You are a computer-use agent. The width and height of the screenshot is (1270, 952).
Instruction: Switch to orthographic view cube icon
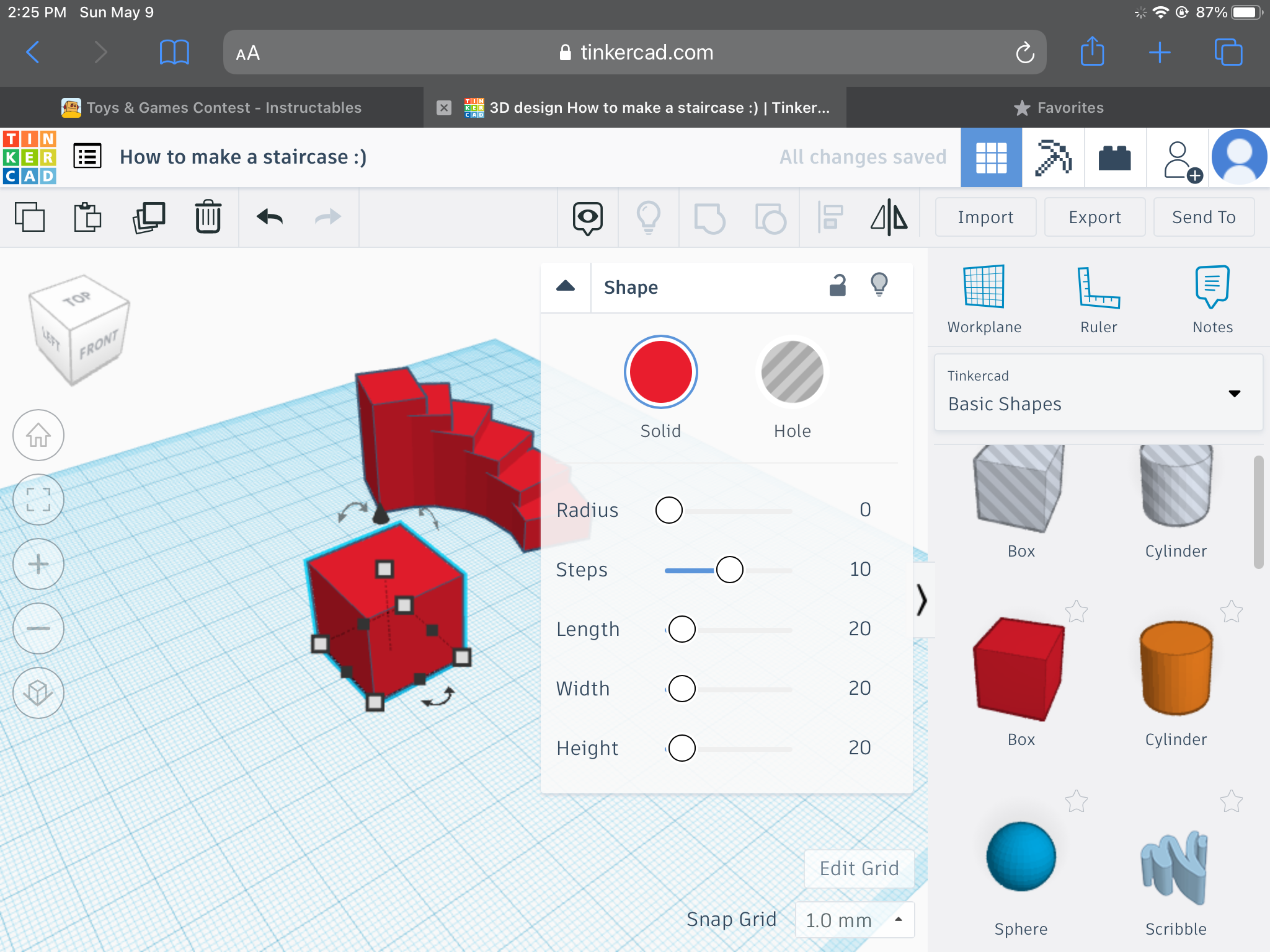point(38,693)
